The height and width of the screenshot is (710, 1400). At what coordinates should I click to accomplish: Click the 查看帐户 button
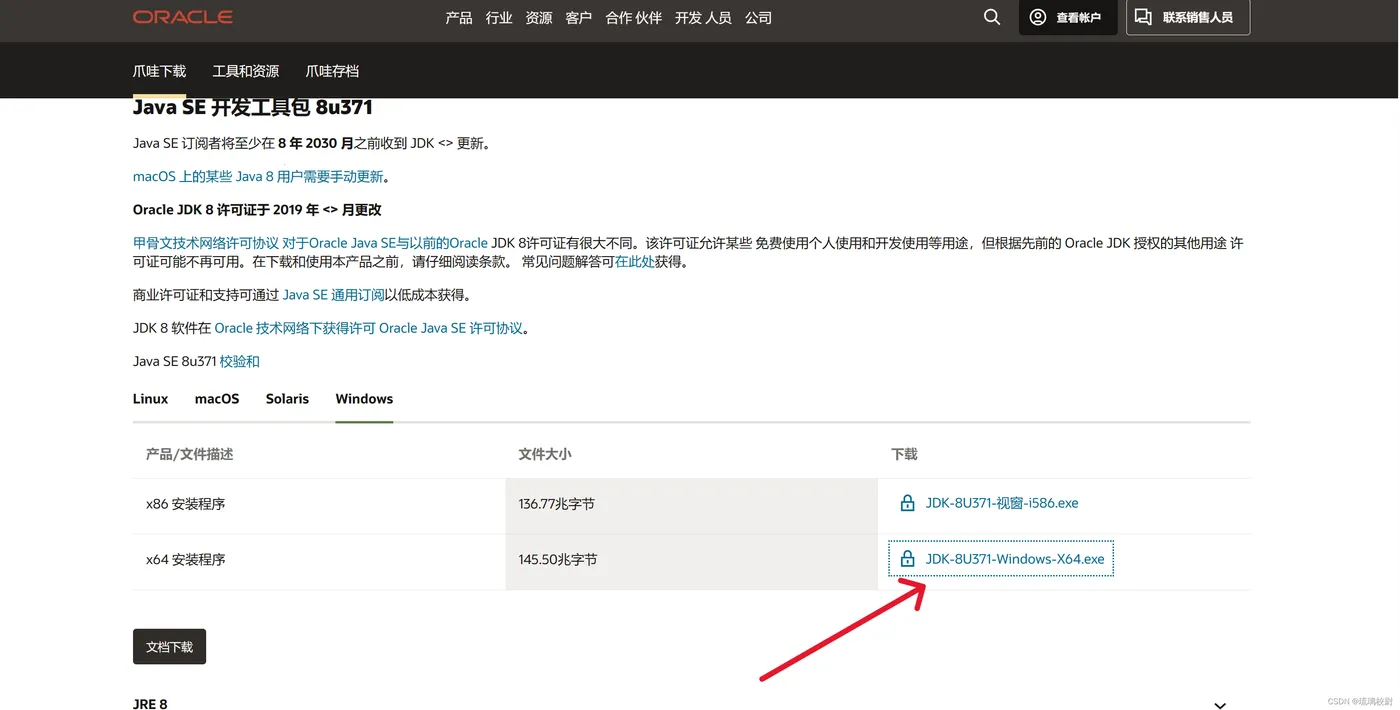[x=1068, y=17]
